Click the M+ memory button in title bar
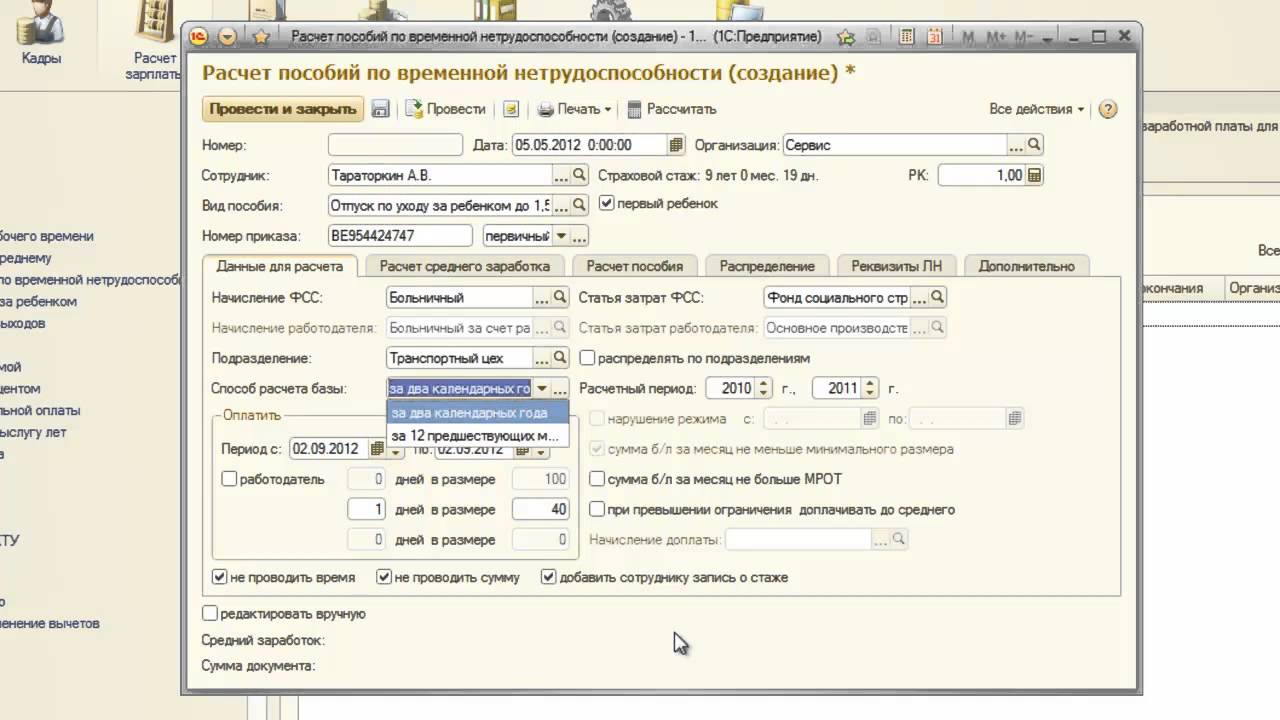The image size is (1280, 720). [x=996, y=37]
